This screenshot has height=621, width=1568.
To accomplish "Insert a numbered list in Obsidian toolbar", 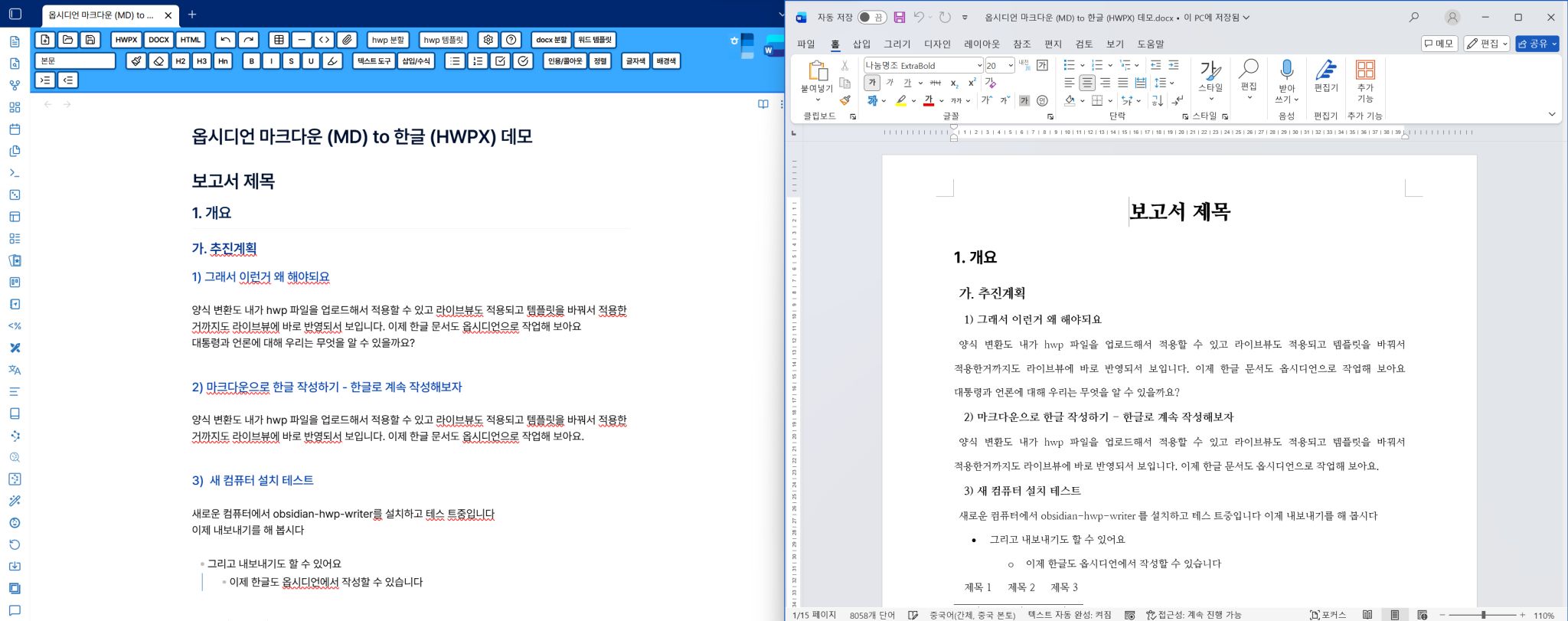I will [478, 60].
